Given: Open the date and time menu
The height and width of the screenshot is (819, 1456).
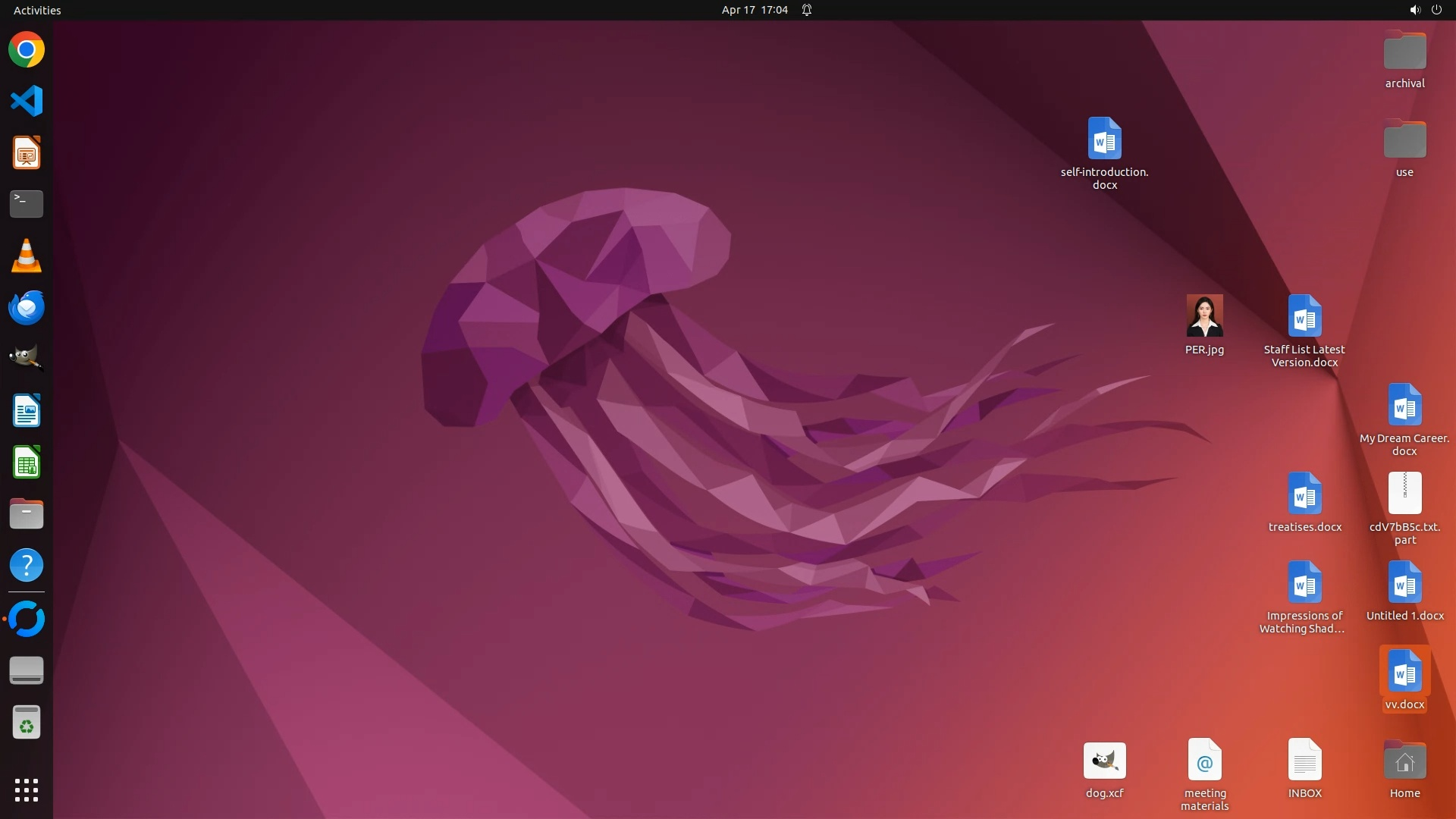Looking at the screenshot, I should coord(754,10).
